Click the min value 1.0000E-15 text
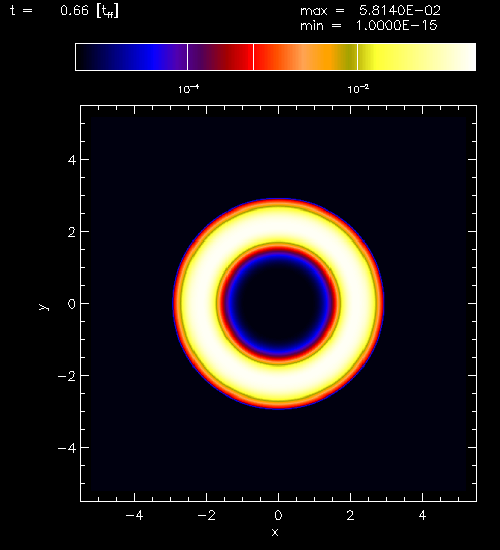Viewport: 500px width, 550px height. point(396,26)
